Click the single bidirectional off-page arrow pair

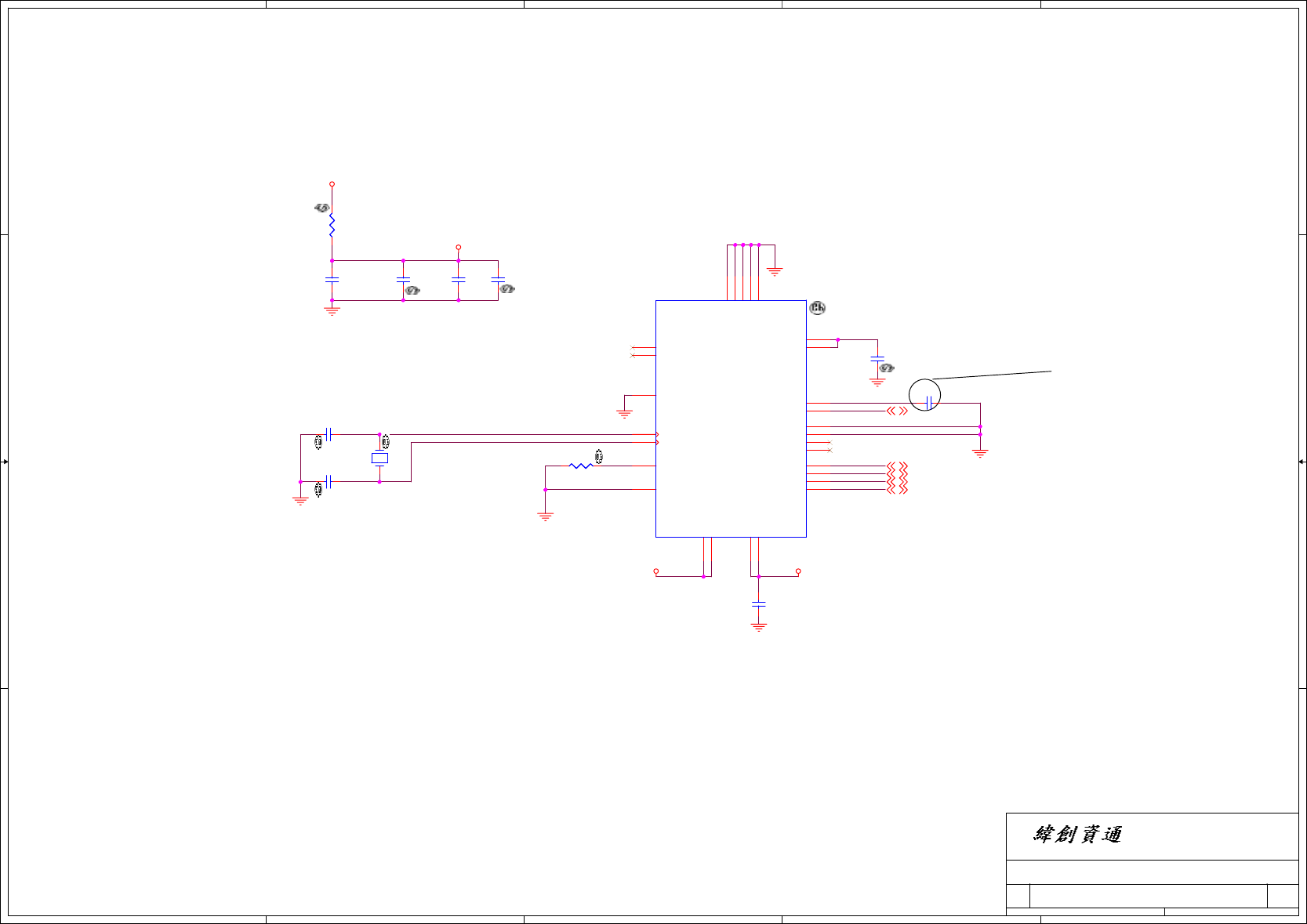(x=897, y=411)
